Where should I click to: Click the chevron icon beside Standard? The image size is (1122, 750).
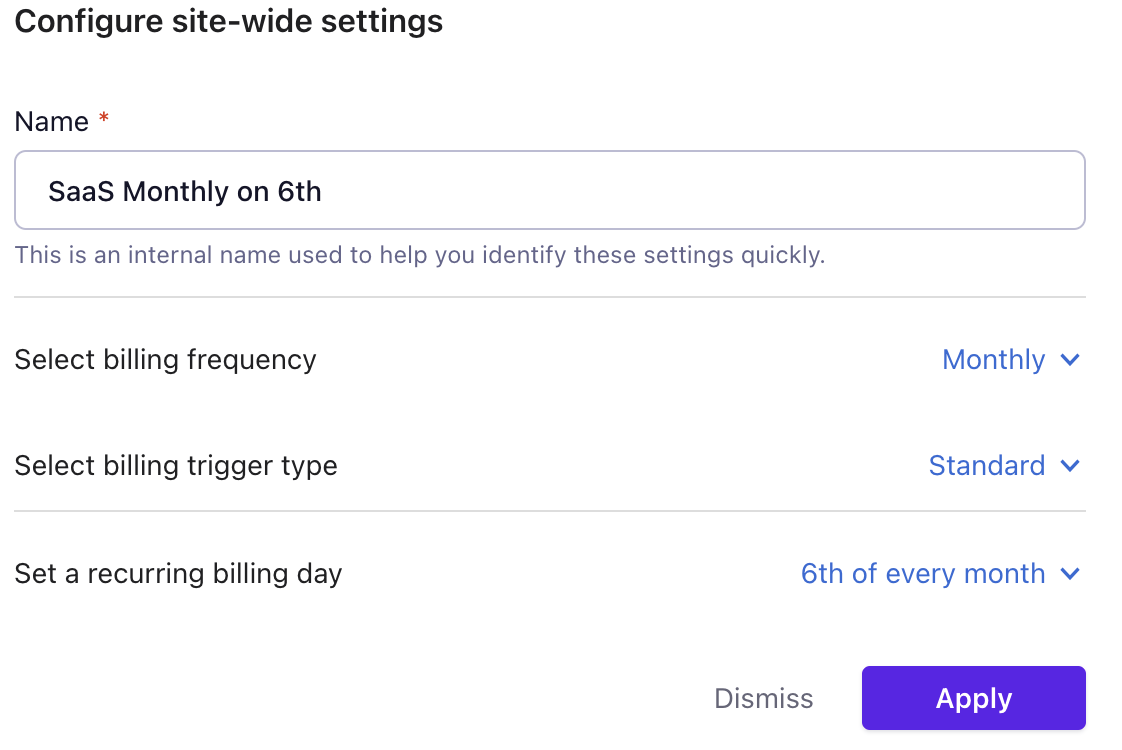(1070, 466)
